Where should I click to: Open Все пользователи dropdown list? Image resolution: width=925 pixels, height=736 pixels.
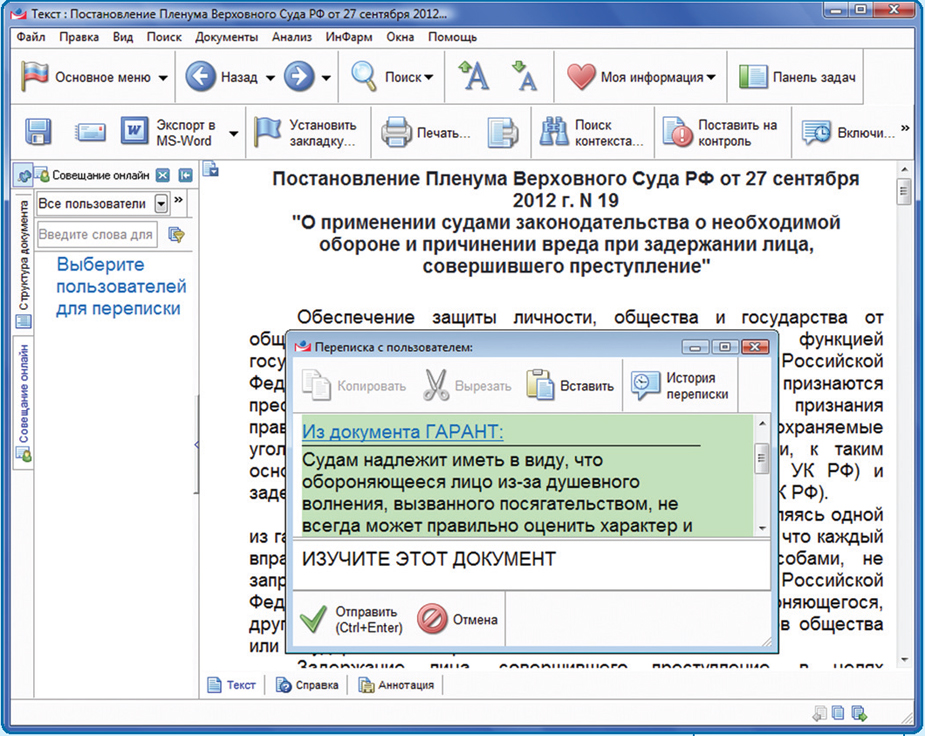coord(161,204)
